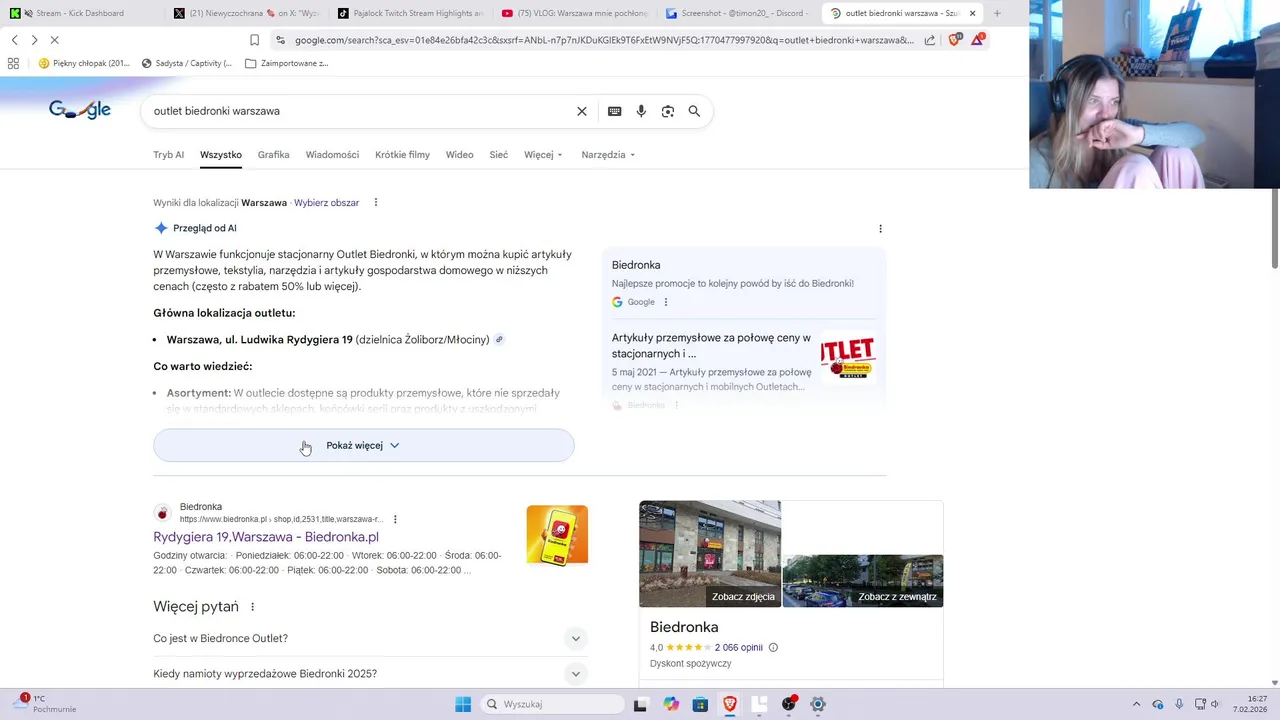Go back with browser back arrow
The height and width of the screenshot is (720, 1280).
click(14, 40)
